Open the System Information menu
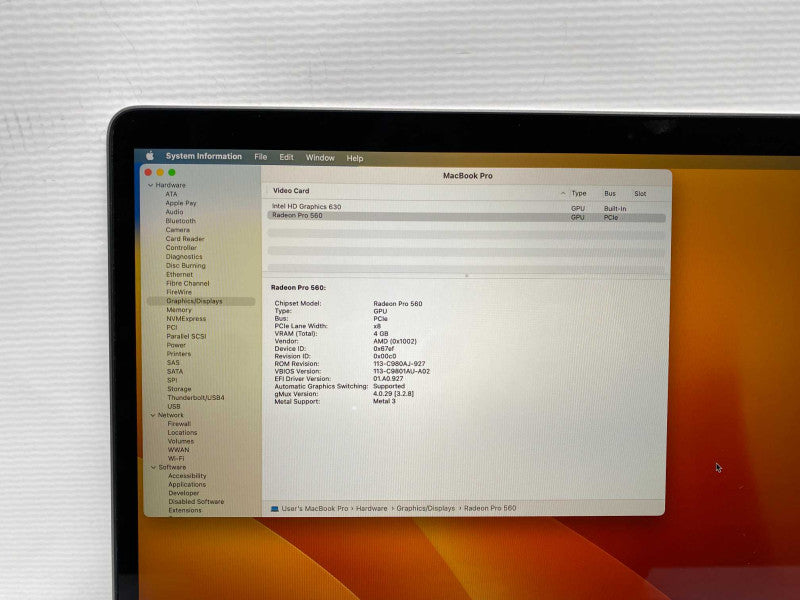 tap(204, 156)
